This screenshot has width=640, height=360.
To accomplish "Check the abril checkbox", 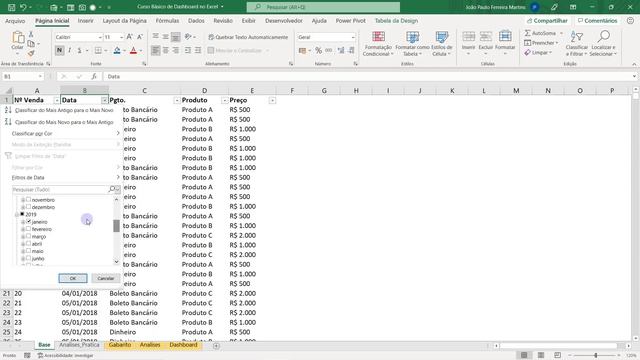I will [29, 244].
